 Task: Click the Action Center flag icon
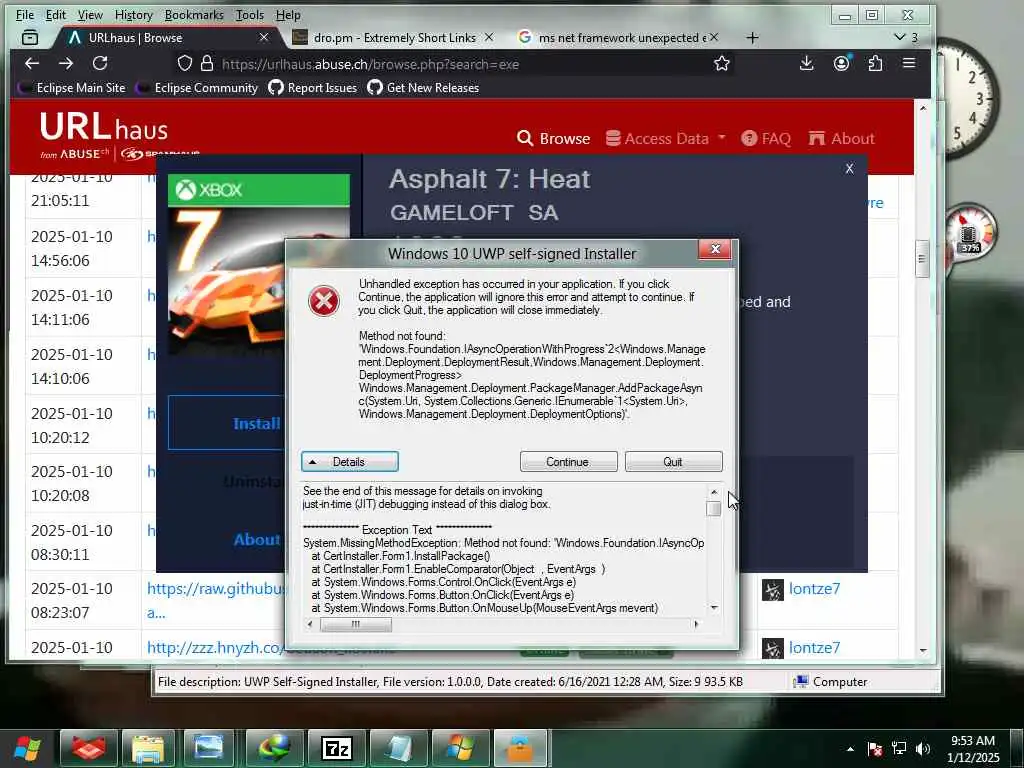875,748
